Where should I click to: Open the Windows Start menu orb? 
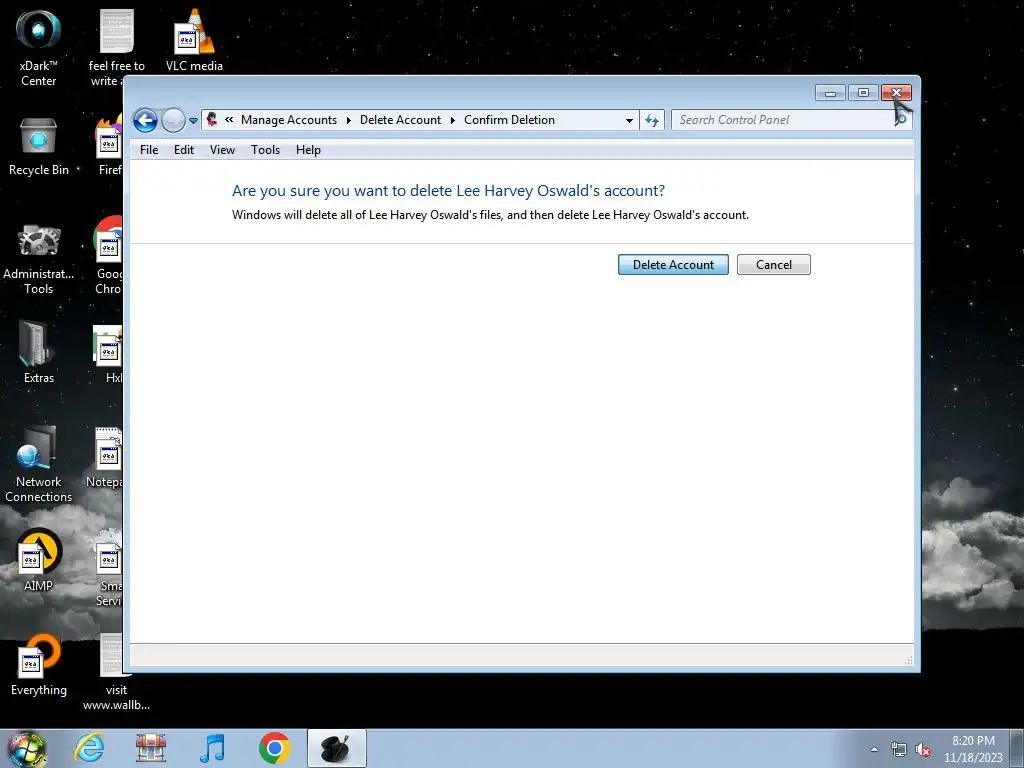(27, 748)
